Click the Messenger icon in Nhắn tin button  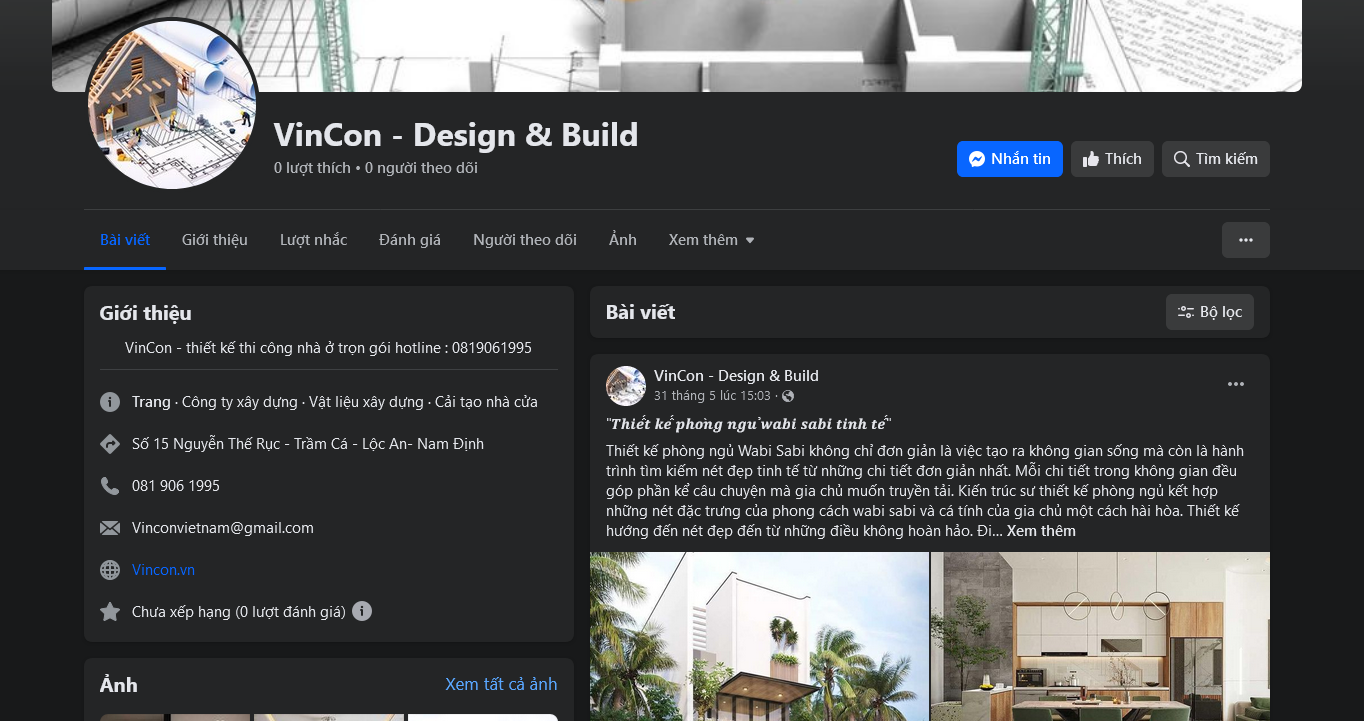coord(977,159)
